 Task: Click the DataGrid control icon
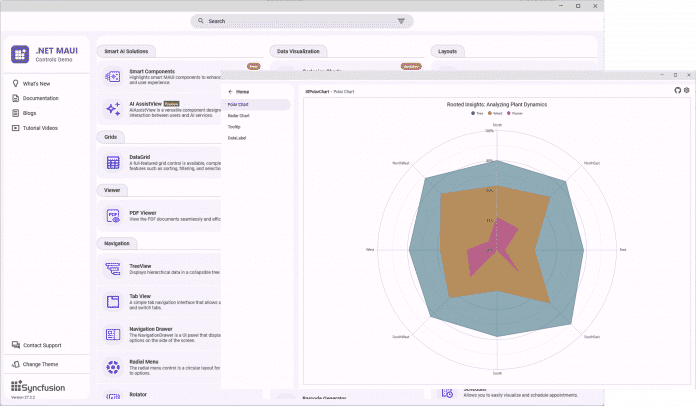113,162
